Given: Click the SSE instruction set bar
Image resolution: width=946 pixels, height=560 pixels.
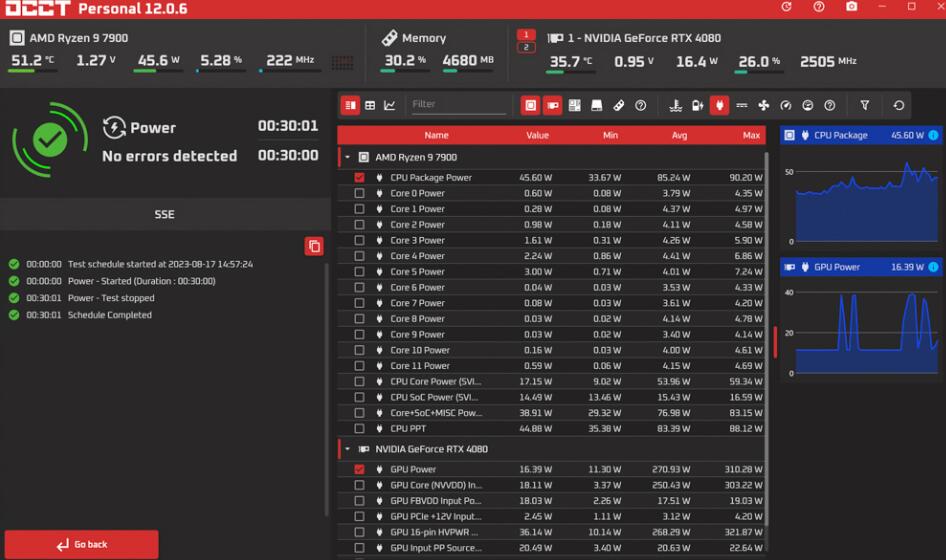Looking at the screenshot, I should pyautogui.click(x=164, y=214).
